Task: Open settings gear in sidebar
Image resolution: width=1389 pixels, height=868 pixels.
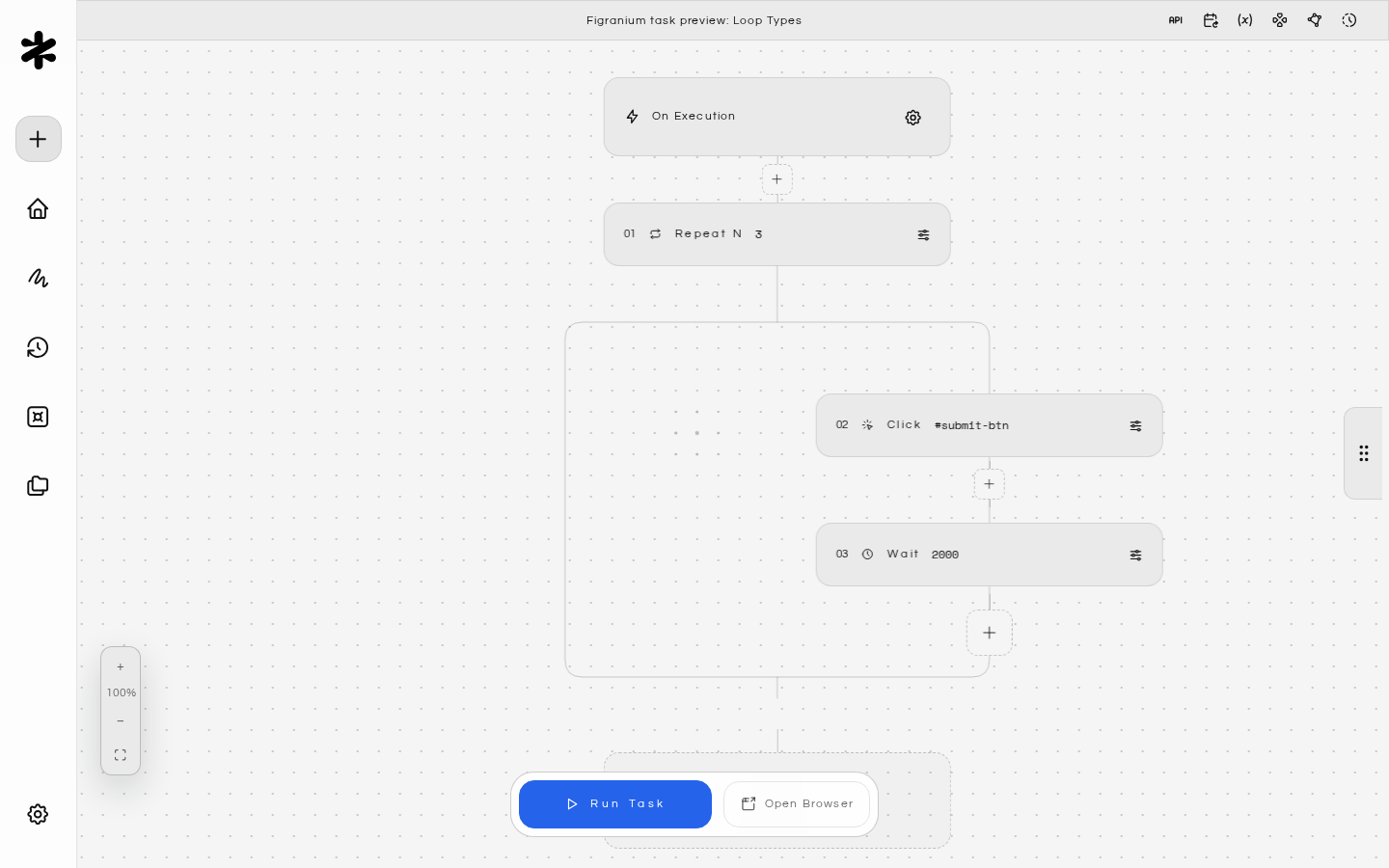Action: tap(38, 814)
